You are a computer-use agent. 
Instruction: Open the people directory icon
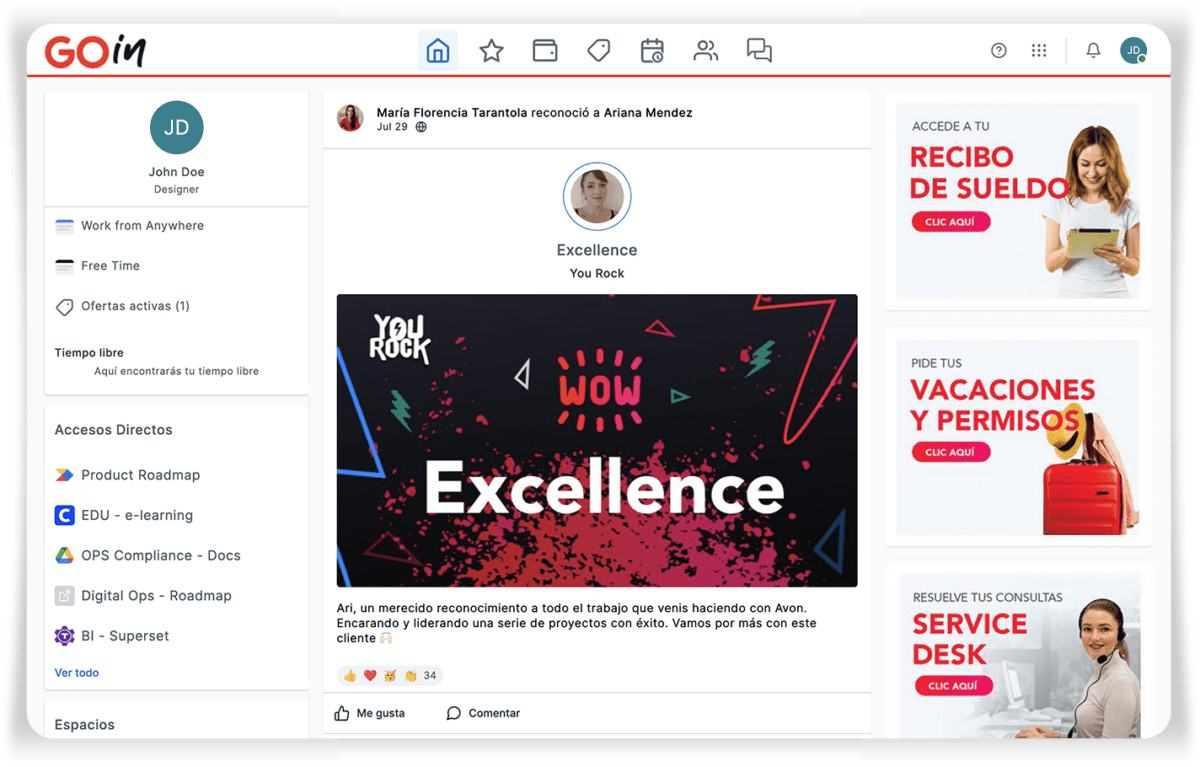[x=706, y=51]
